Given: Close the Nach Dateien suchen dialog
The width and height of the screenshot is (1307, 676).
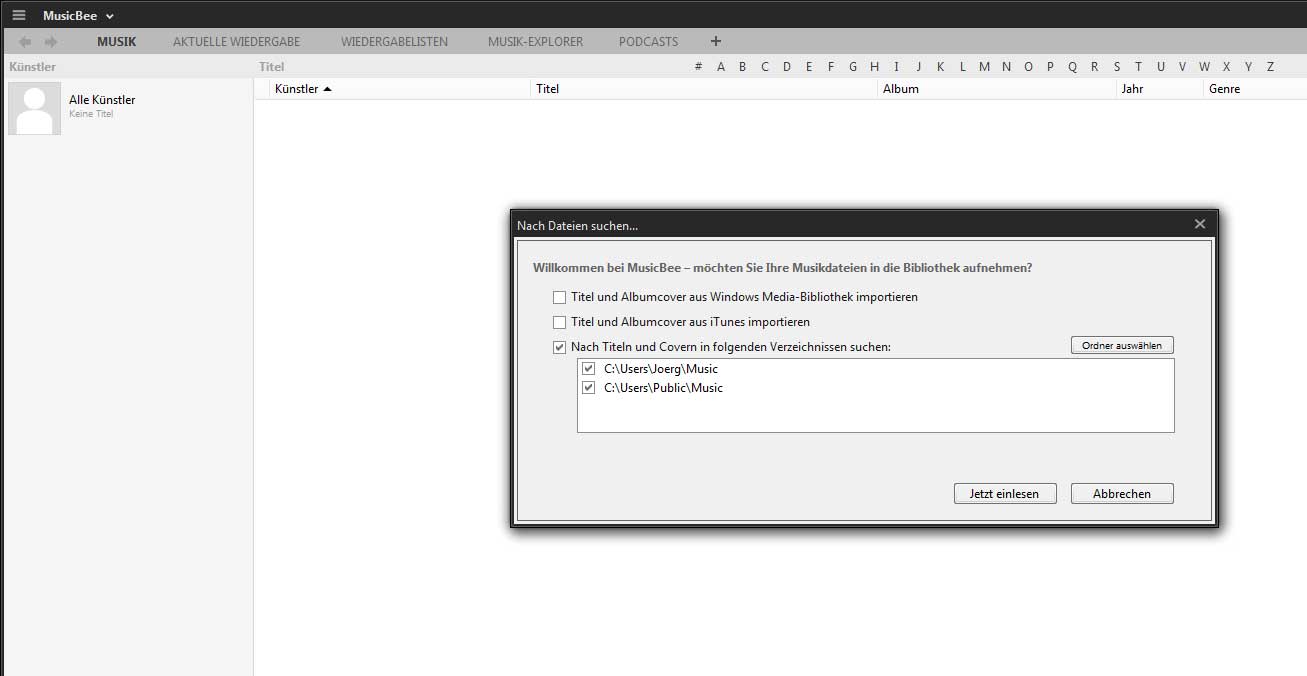Looking at the screenshot, I should tap(1200, 224).
